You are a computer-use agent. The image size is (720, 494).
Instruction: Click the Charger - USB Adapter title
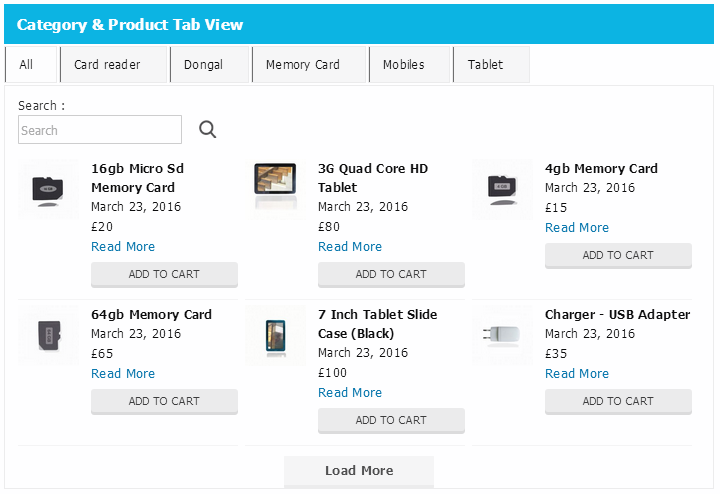click(x=617, y=315)
